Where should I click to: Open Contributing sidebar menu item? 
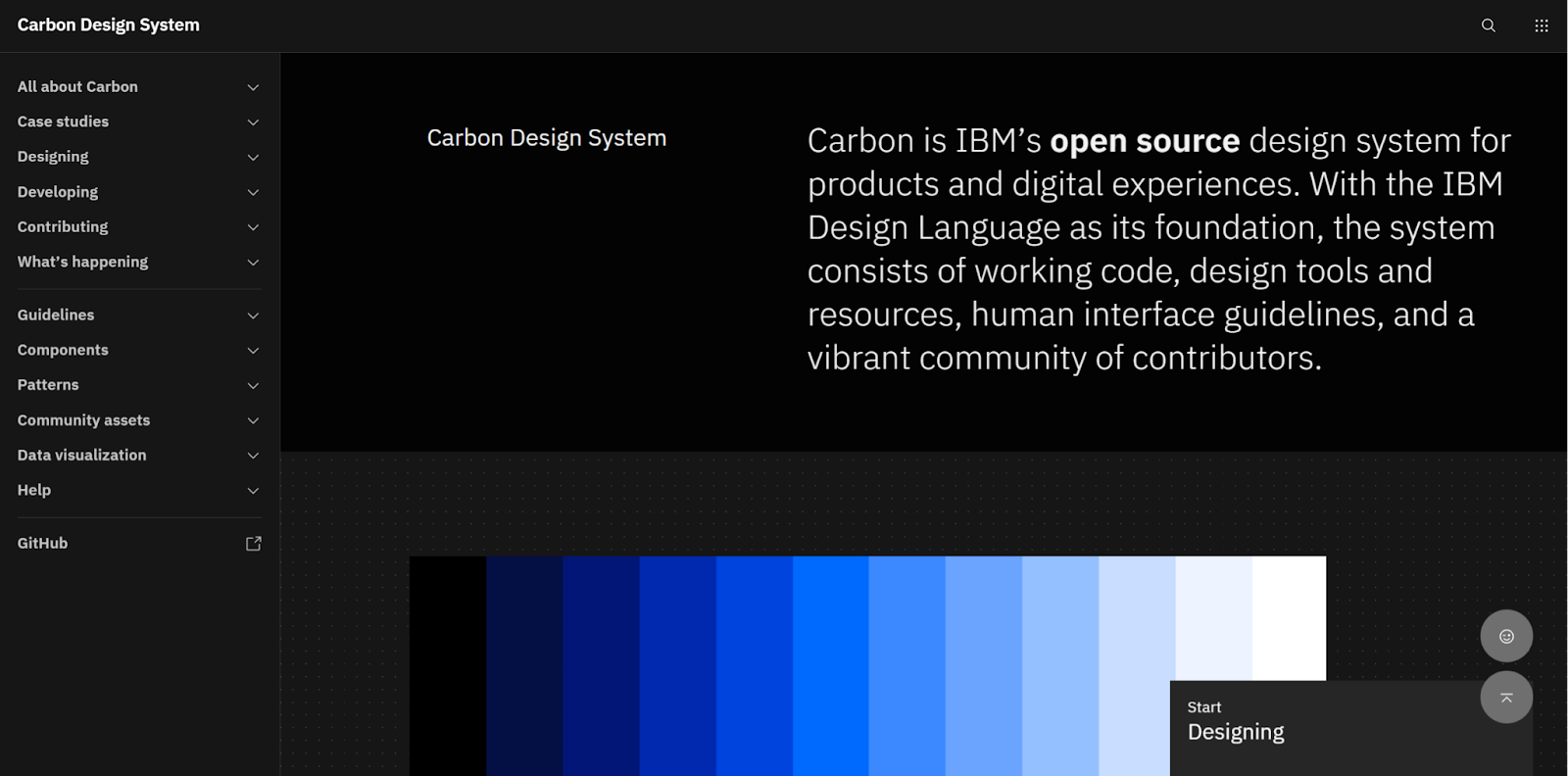coord(139,227)
